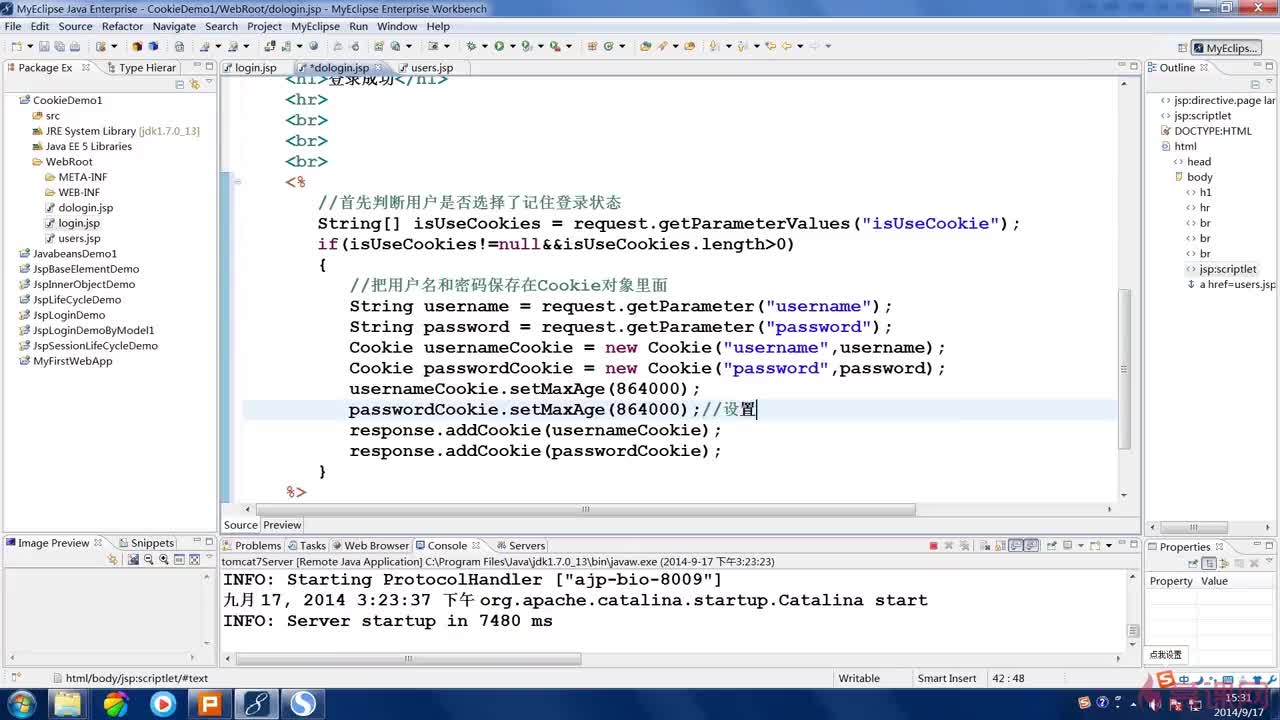
Task: Close the dologin.jsp editor tab
Action: [x=379, y=68]
